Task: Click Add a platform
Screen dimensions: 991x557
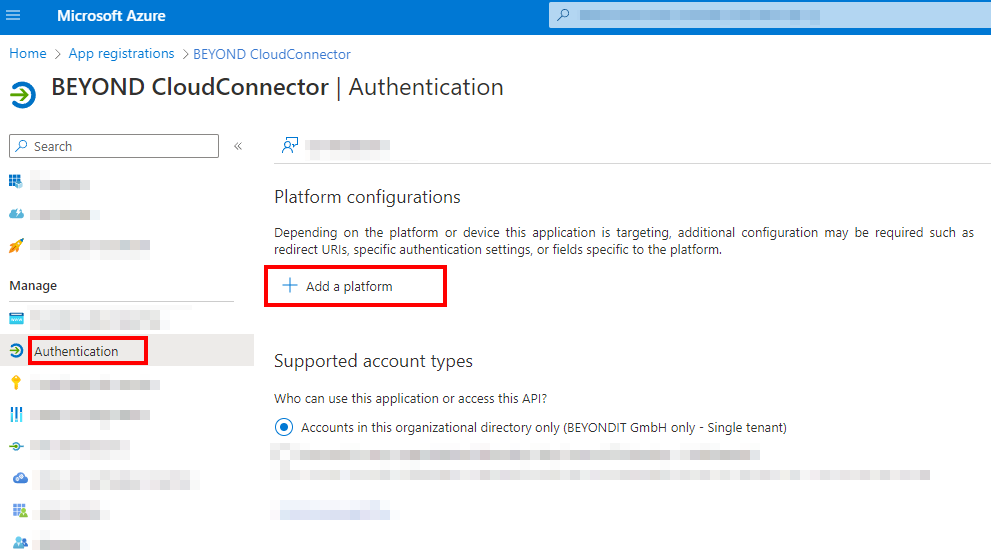Action: [349, 286]
